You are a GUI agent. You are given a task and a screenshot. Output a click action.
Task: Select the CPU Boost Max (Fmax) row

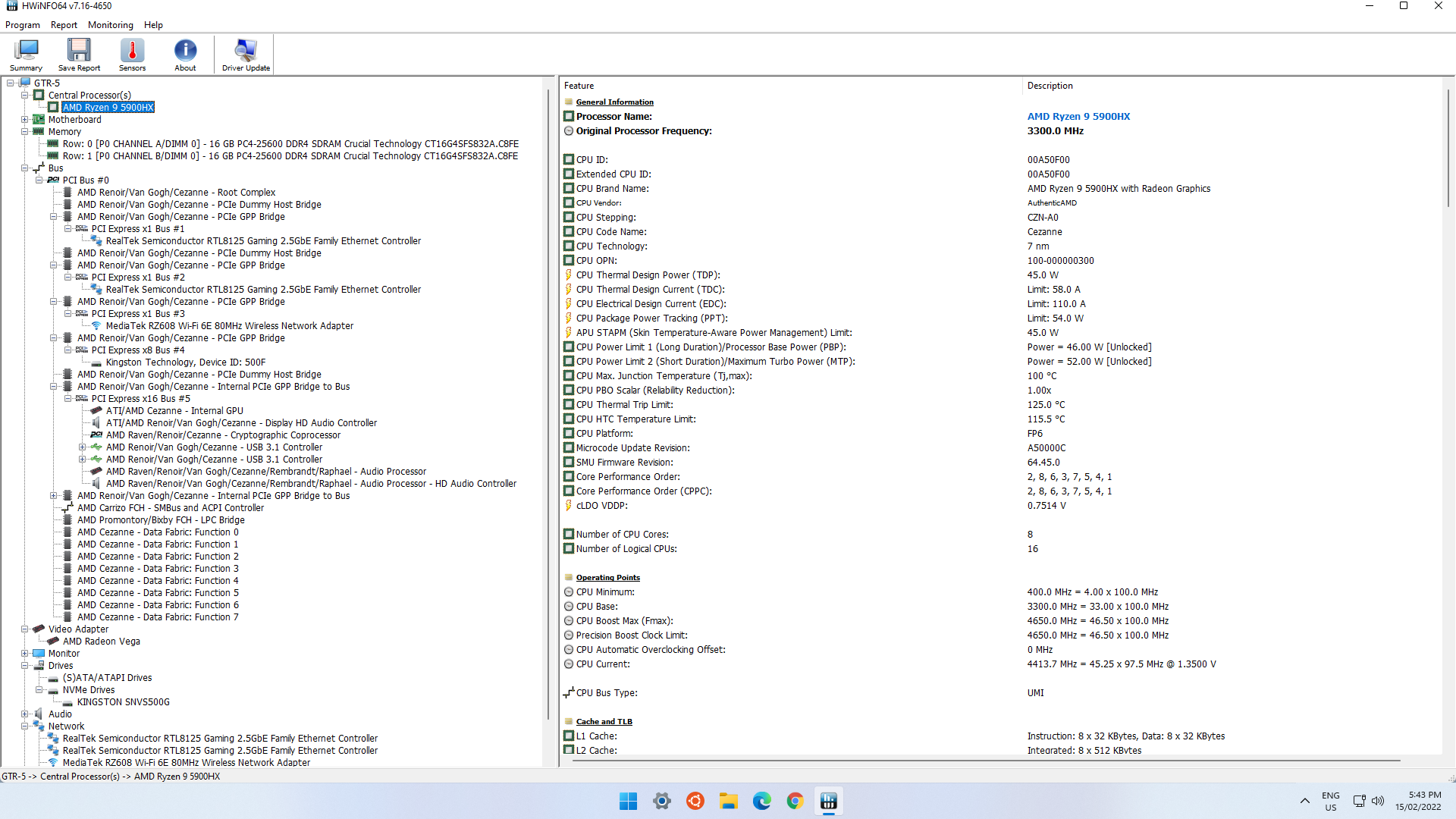(1001, 621)
